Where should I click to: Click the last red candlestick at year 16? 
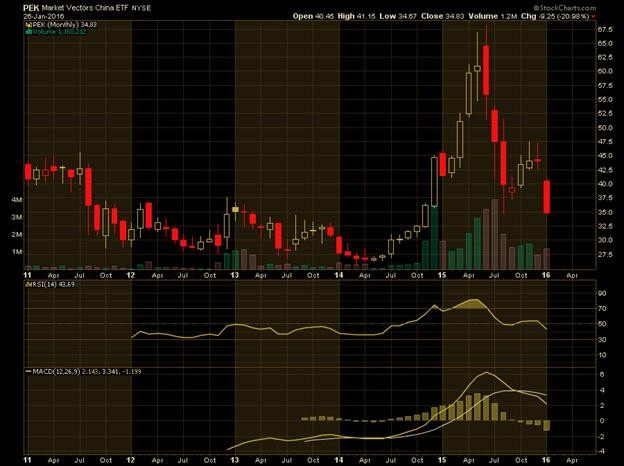(547, 196)
